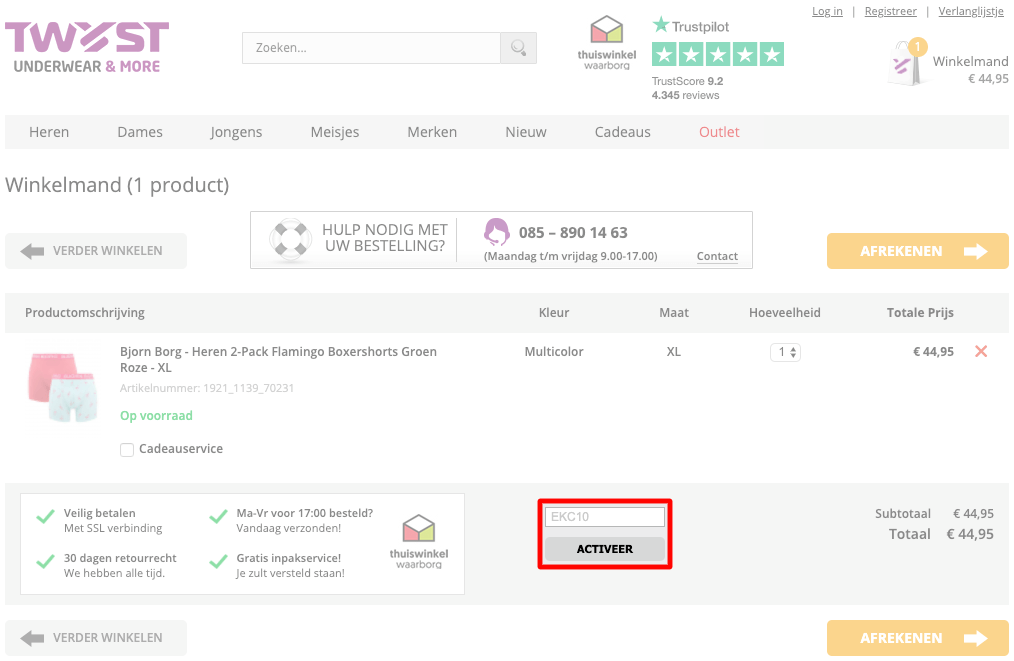Click the top Afrekenen button
The height and width of the screenshot is (661, 1014).
coord(918,251)
